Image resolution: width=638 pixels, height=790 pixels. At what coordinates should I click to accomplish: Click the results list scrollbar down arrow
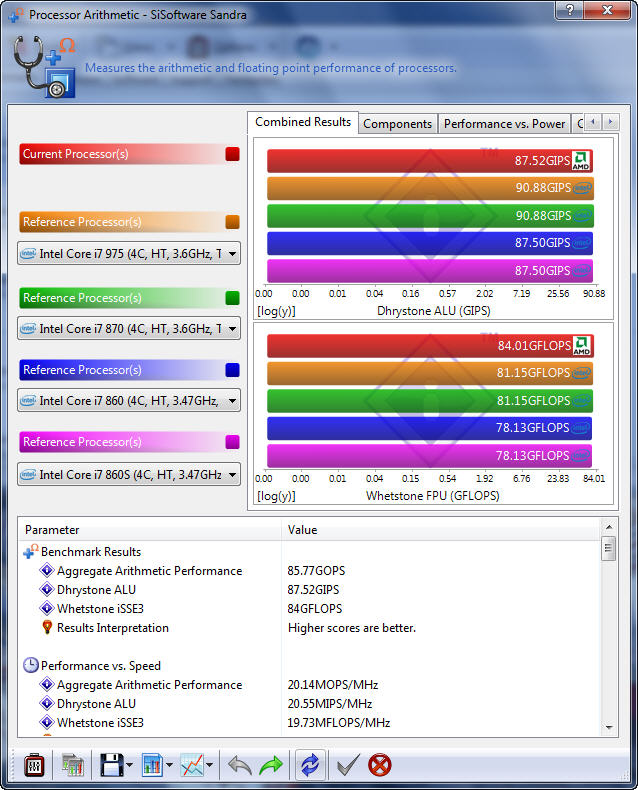tap(609, 728)
